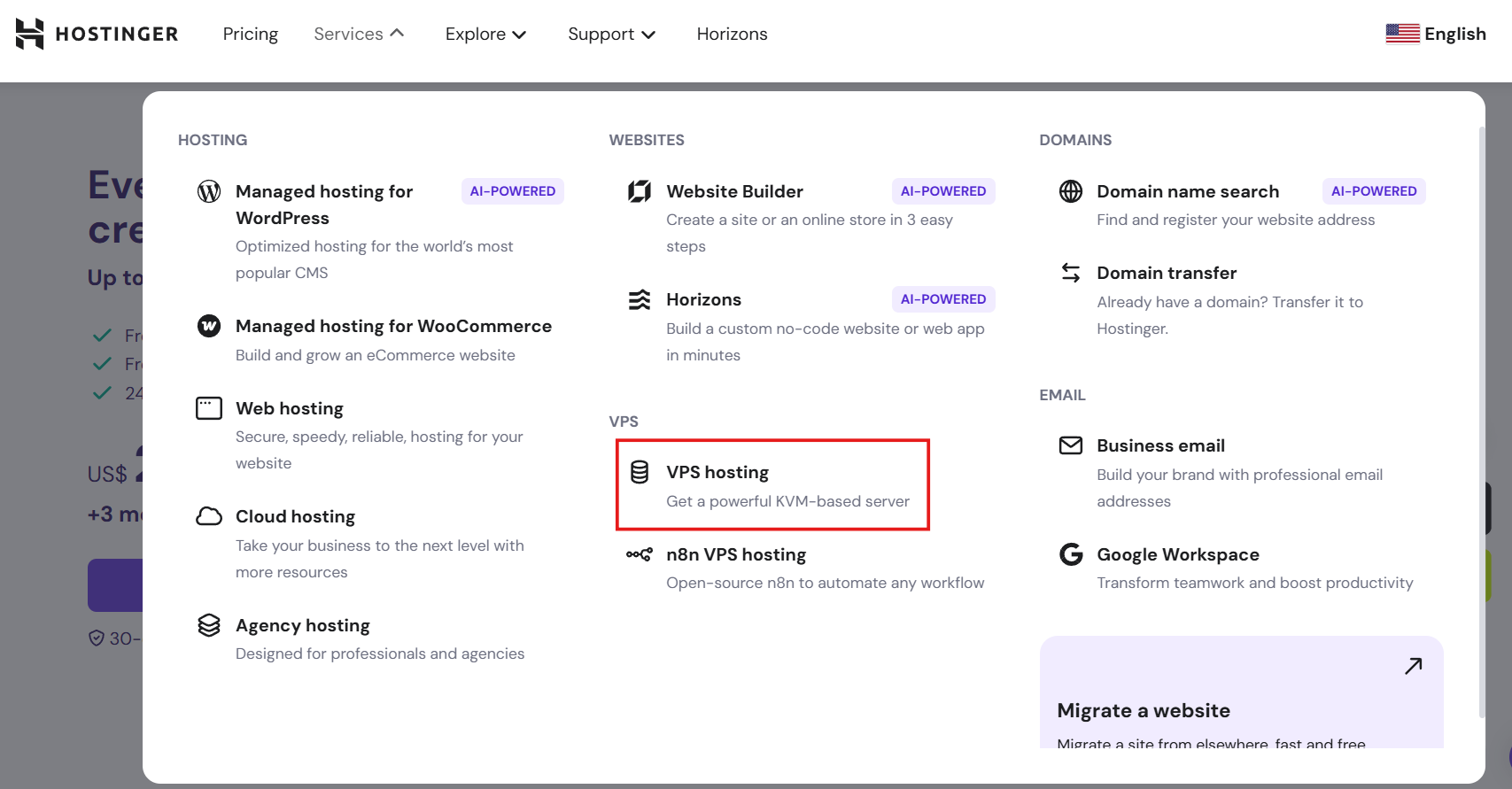The width and height of the screenshot is (1512, 789).
Task: Click the Domain transfer arrows icon
Action: [1071, 273]
